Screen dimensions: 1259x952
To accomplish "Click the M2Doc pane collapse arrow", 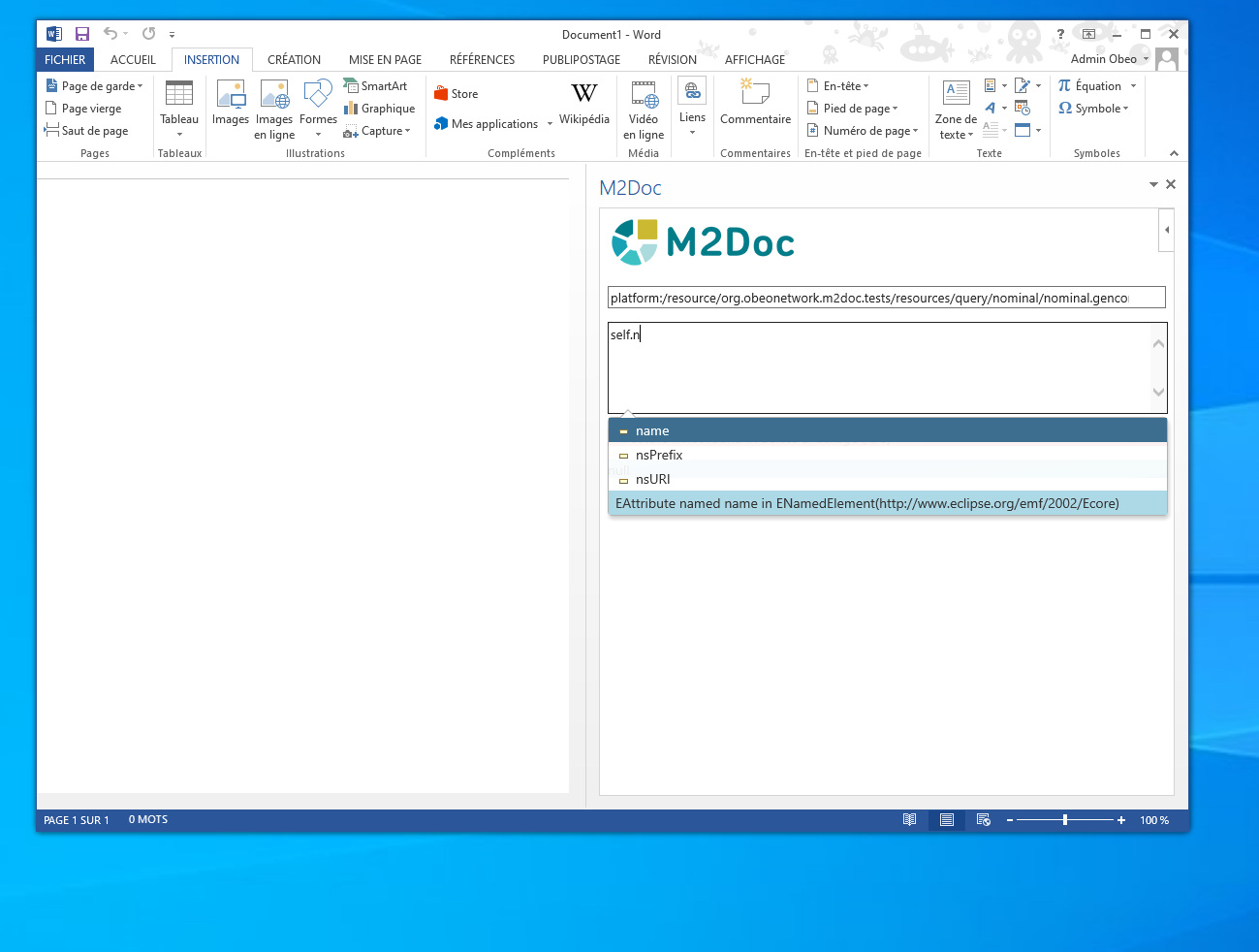I will 1167,230.
